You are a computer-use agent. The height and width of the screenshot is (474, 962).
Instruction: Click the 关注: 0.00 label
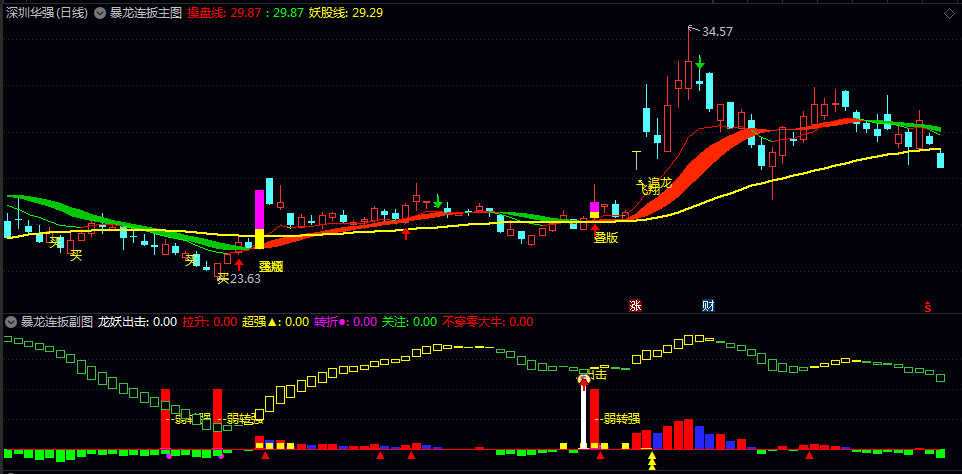[409, 322]
